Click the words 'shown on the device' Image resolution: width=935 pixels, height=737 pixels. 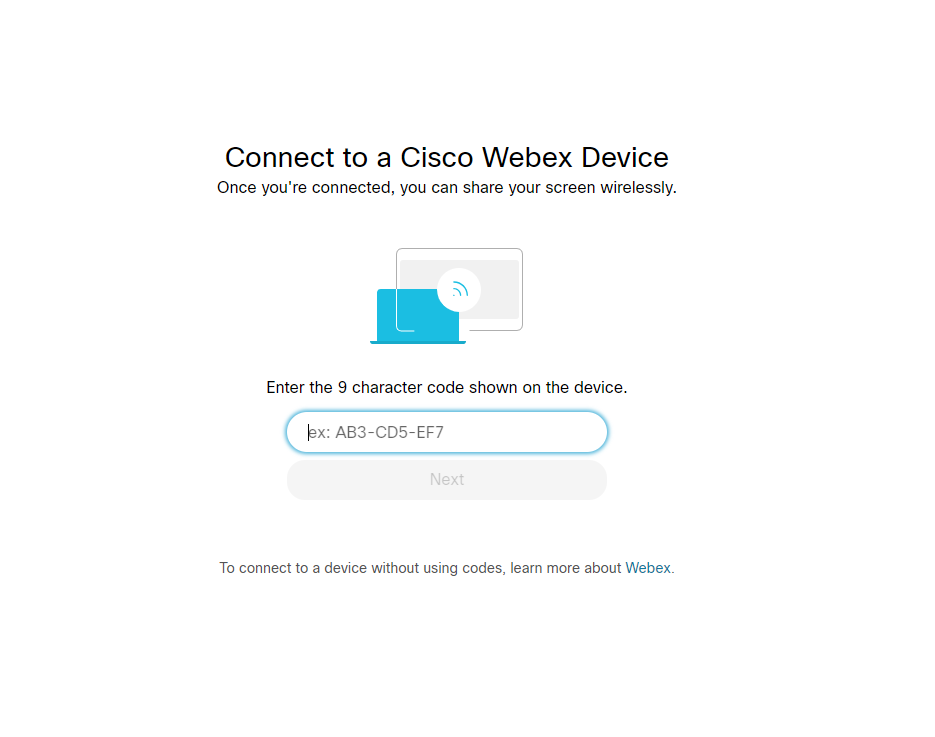548,388
